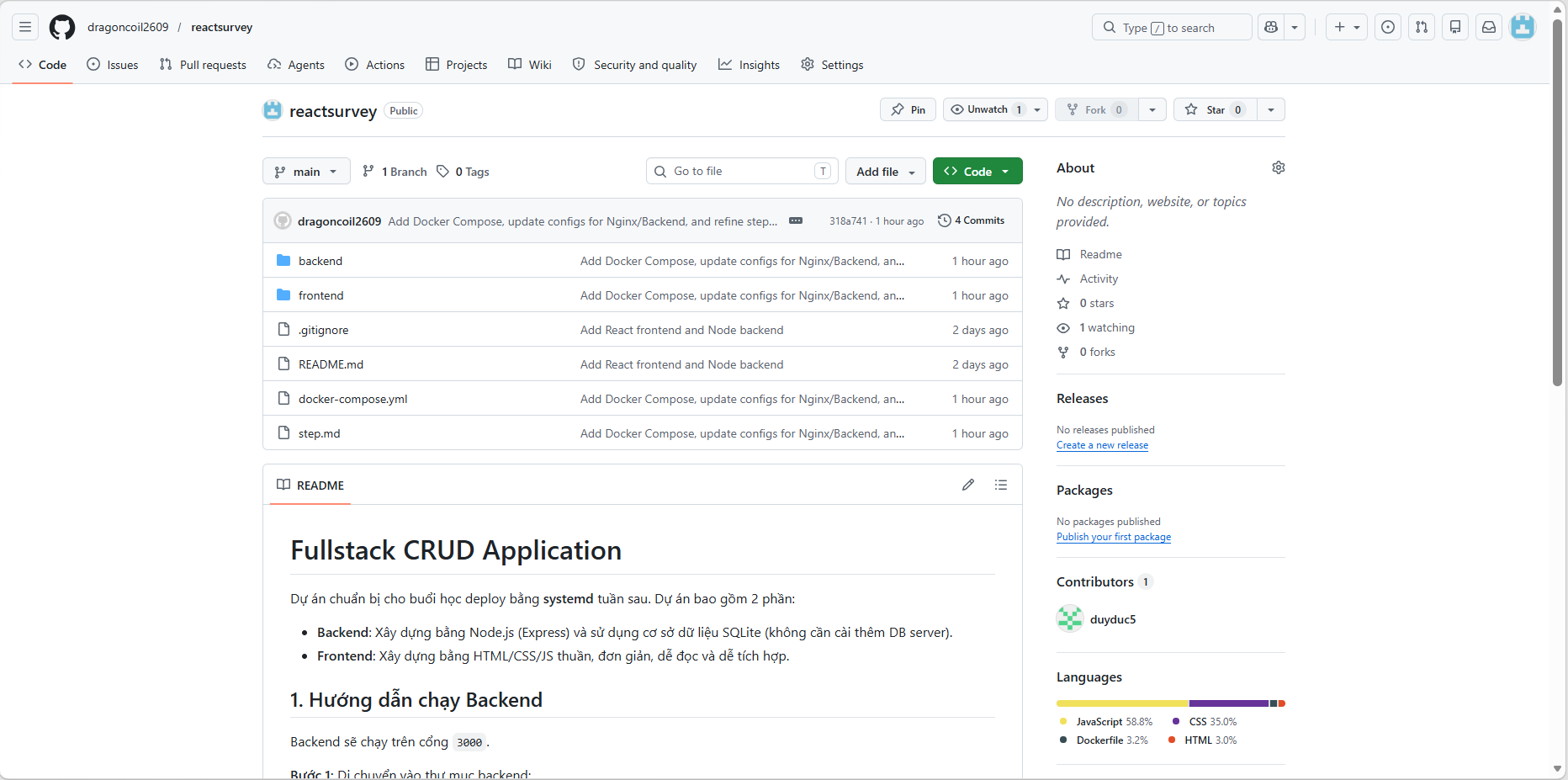Screen dimensions: 1568x780
Task: Edit repository About settings gear
Action: [1279, 167]
